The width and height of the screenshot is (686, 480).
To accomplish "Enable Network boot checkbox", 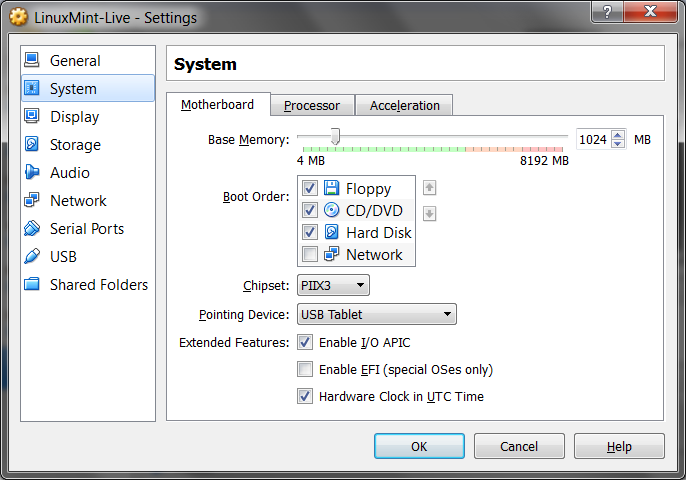I will point(310,254).
